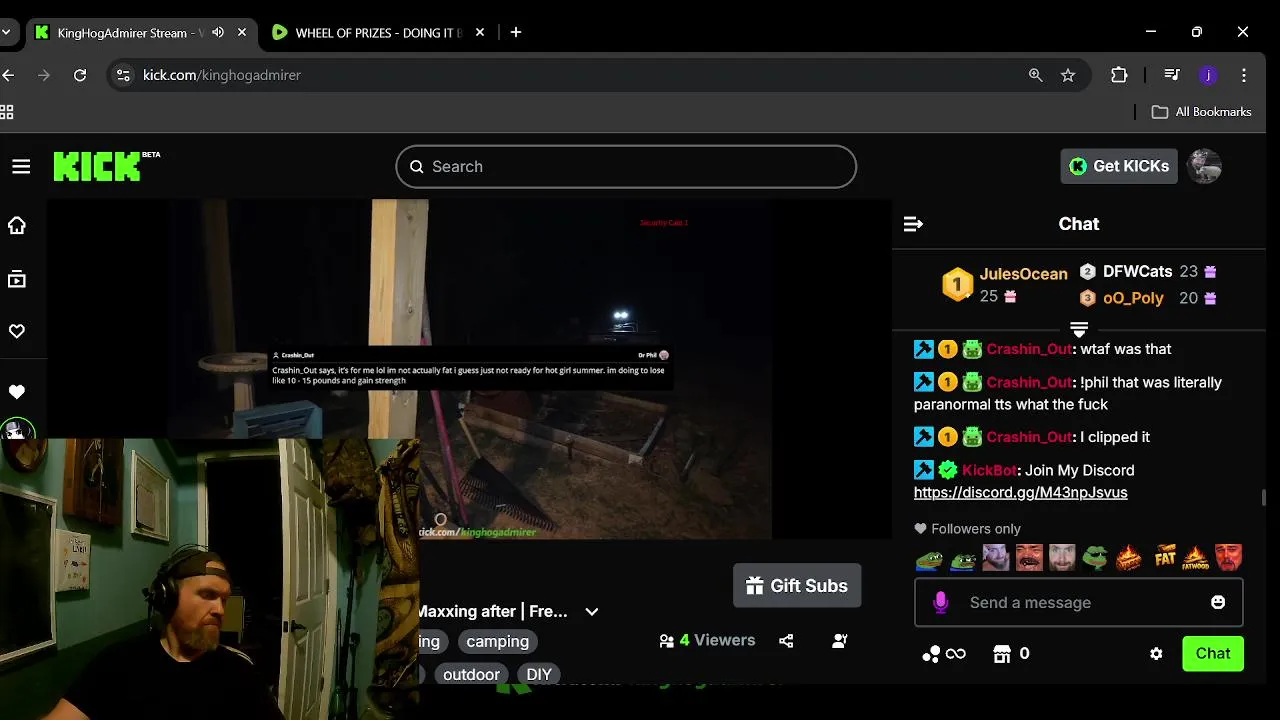The height and width of the screenshot is (720, 1280).
Task: Open the user profile avatar
Action: [1204, 166]
